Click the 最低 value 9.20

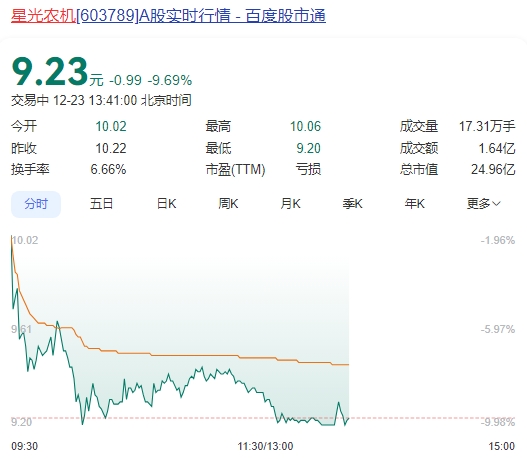point(309,148)
